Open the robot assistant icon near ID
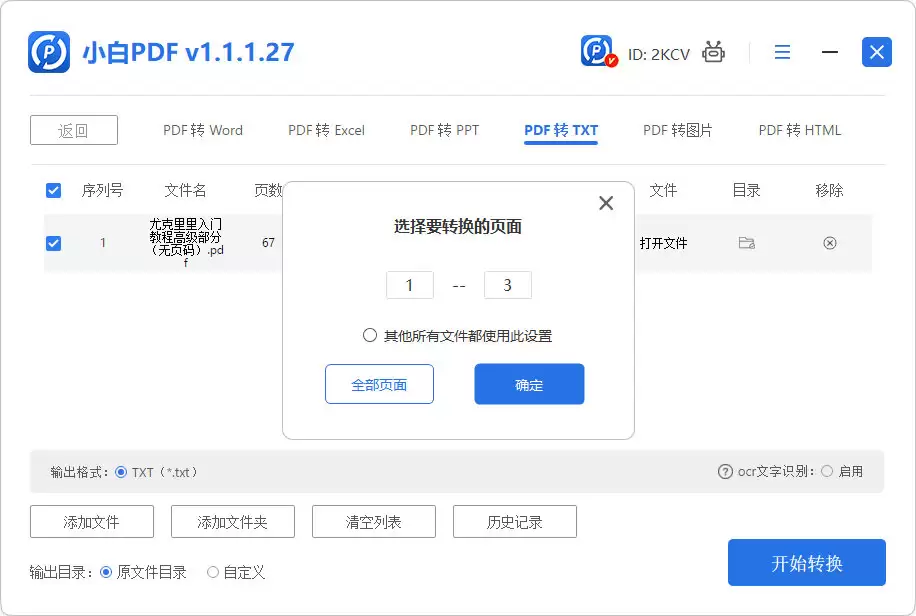The height and width of the screenshot is (616, 916). coord(713,52)
